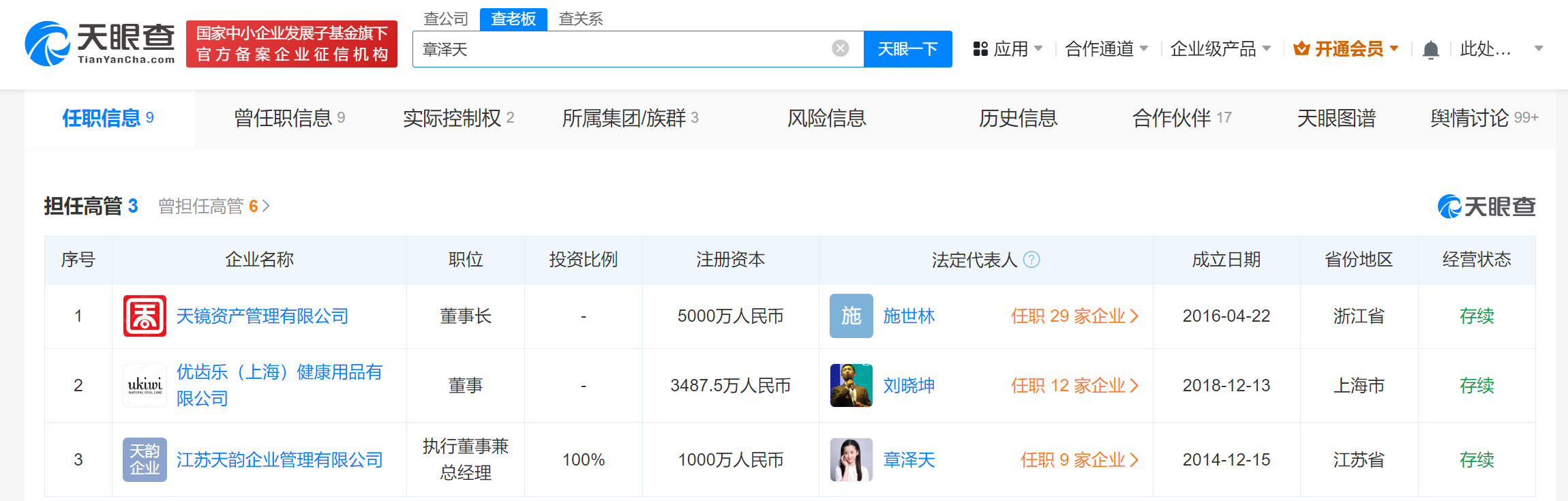
Task: View 施世林's 任职 29 家企业 link
Action: coord(1074,316)
